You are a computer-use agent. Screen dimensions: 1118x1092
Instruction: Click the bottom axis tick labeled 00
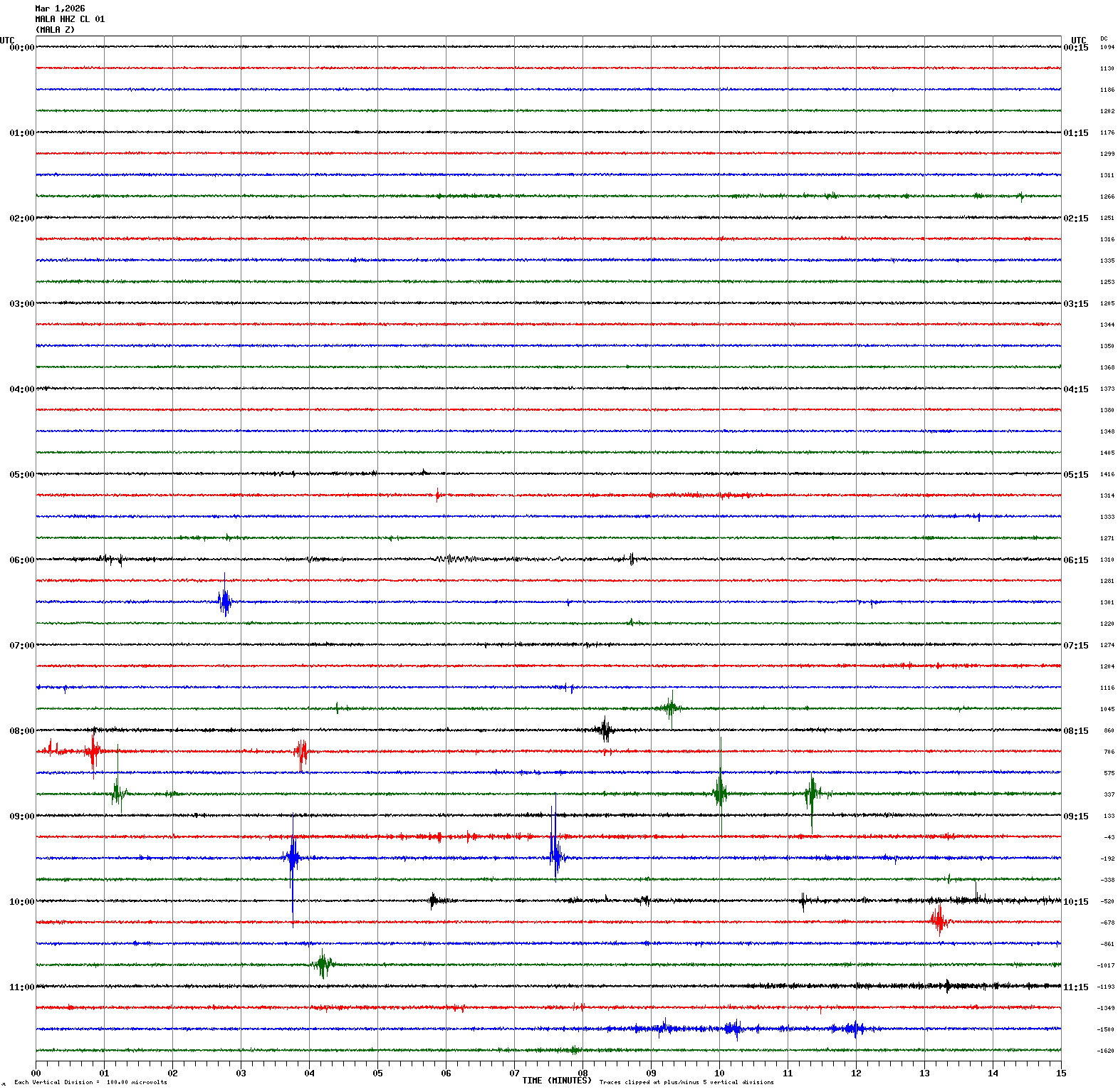tap(36, 1073)
